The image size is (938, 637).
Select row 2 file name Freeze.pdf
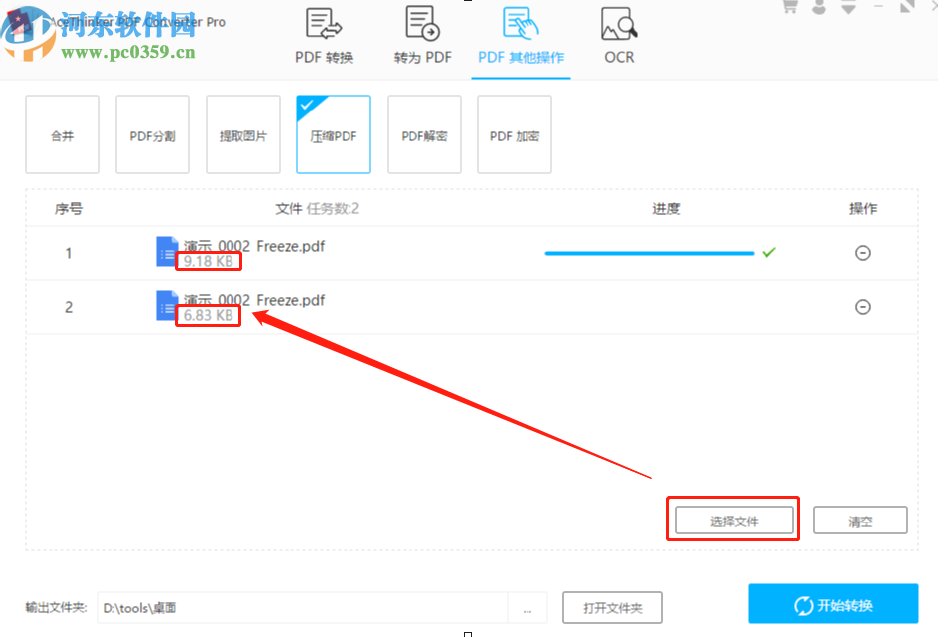click(x=254, y=300)
